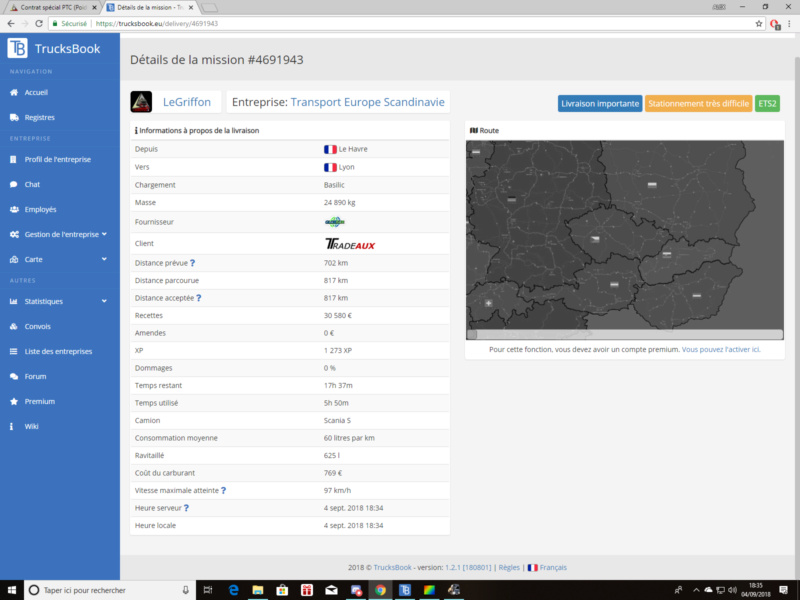The height and width of the screenshot is (600, 800).
Task: Open the Registres menu item
Action: [60, 117]
